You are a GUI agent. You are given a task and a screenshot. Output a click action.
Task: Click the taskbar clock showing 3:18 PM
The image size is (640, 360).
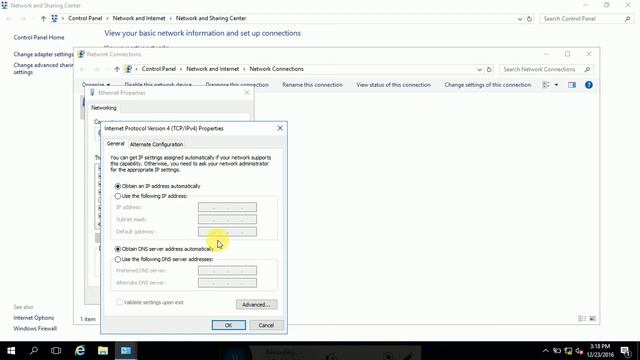point(600,351)
